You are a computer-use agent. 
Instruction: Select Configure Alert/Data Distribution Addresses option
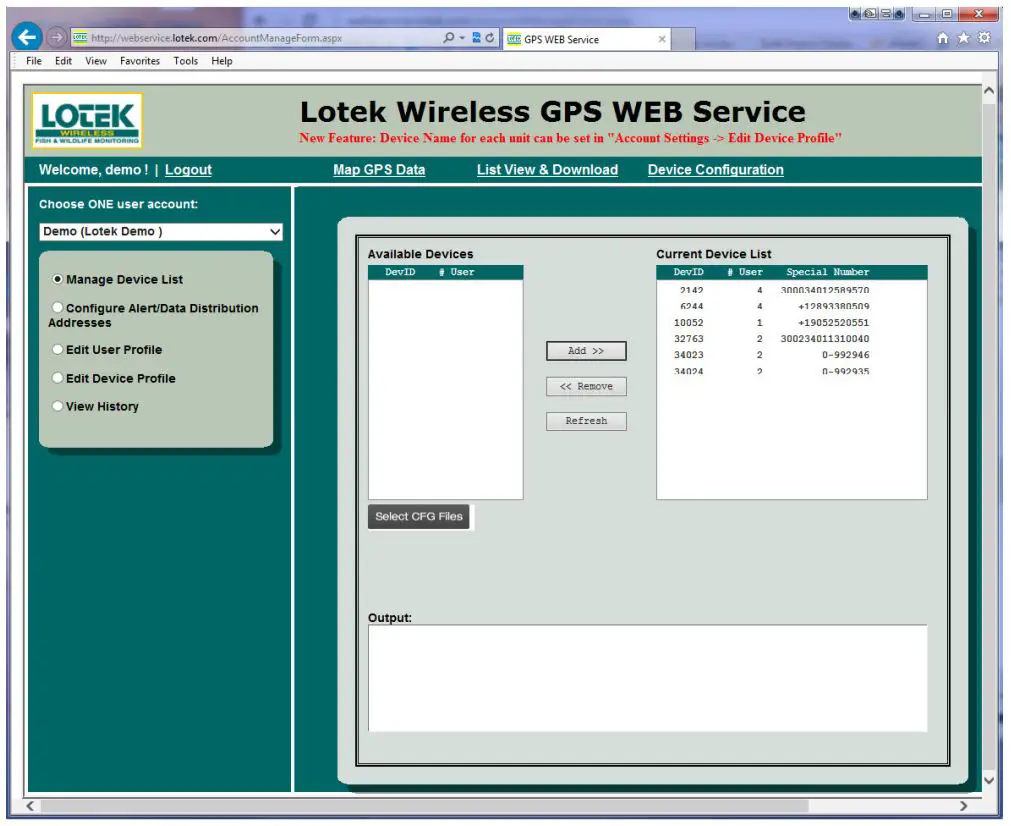[57, 308]
